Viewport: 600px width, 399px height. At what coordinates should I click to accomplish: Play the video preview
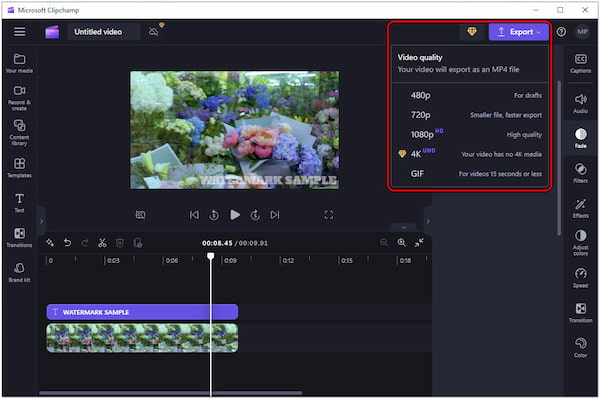[235, 215]
